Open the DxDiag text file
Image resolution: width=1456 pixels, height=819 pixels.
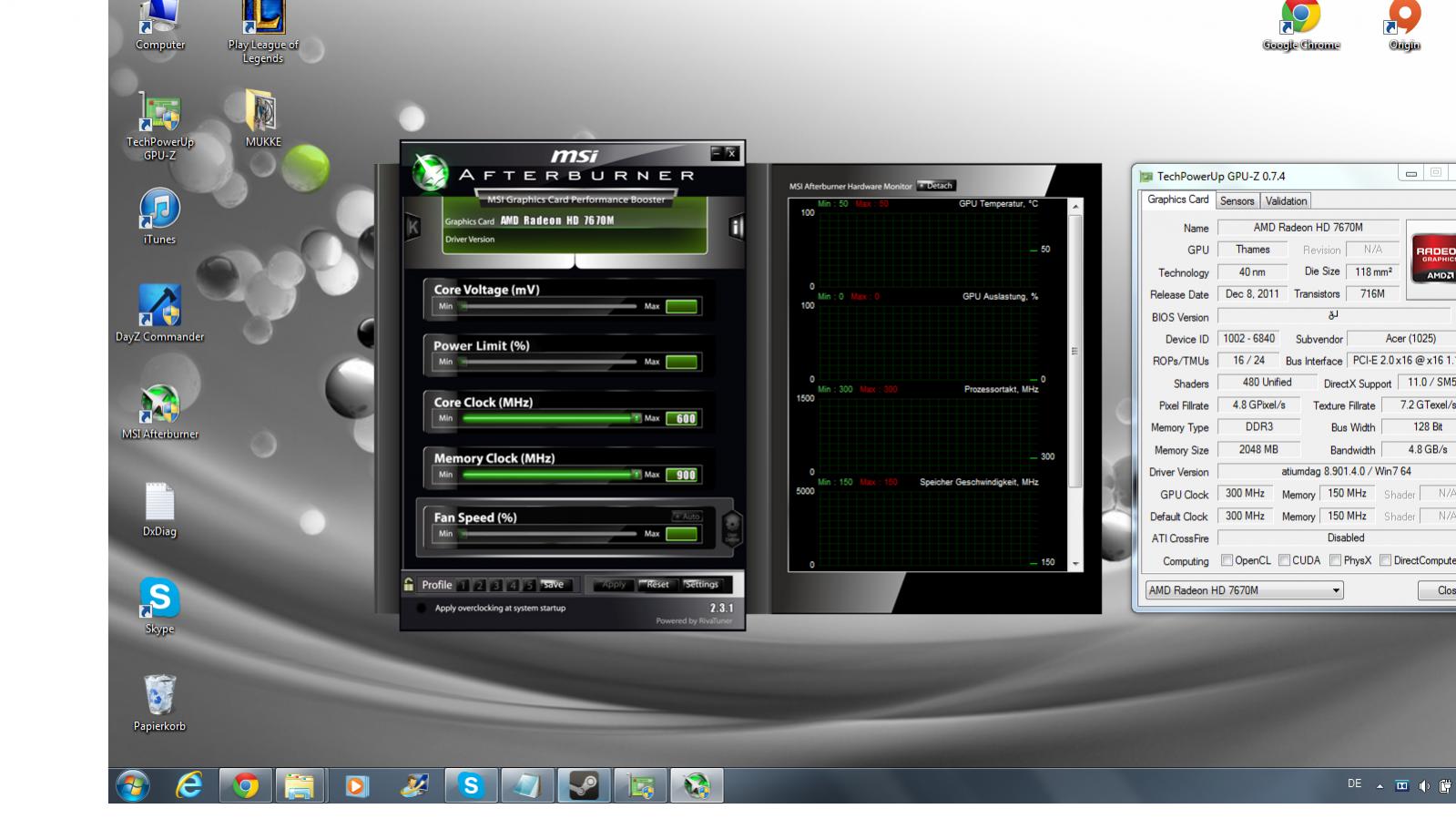tap(159, 509)
